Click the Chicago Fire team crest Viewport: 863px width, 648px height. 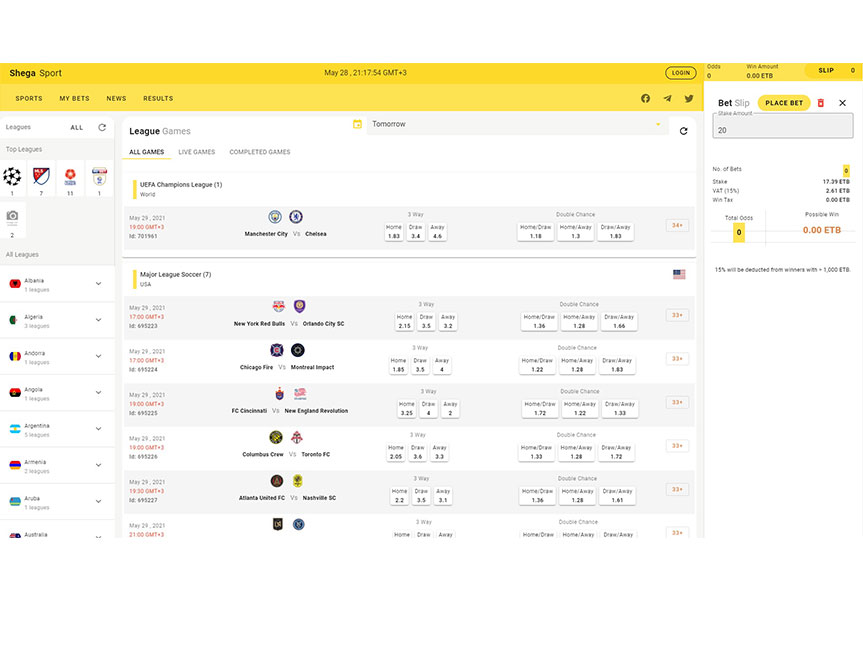277,350
